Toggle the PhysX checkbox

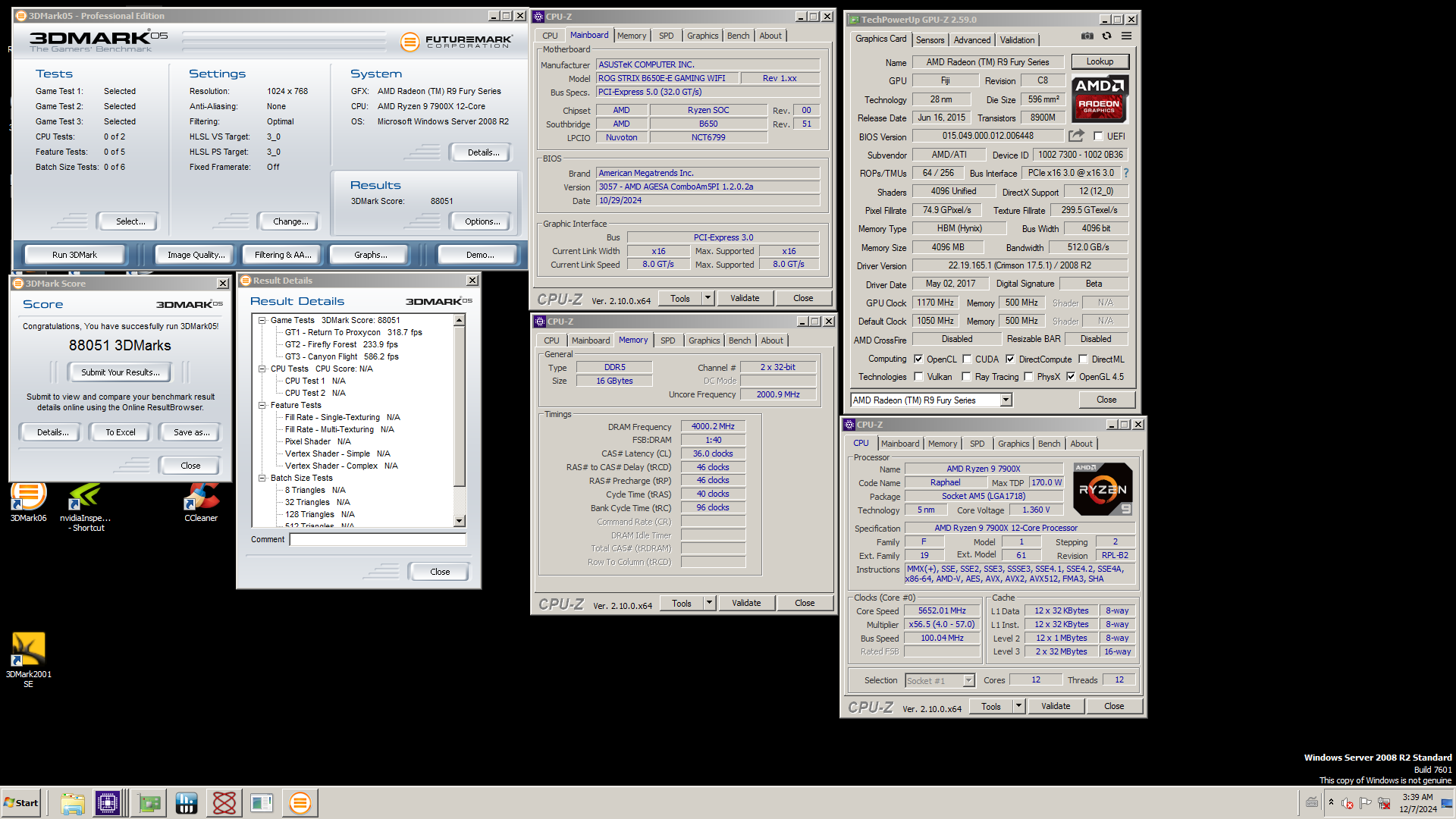tap(1028, 377)
